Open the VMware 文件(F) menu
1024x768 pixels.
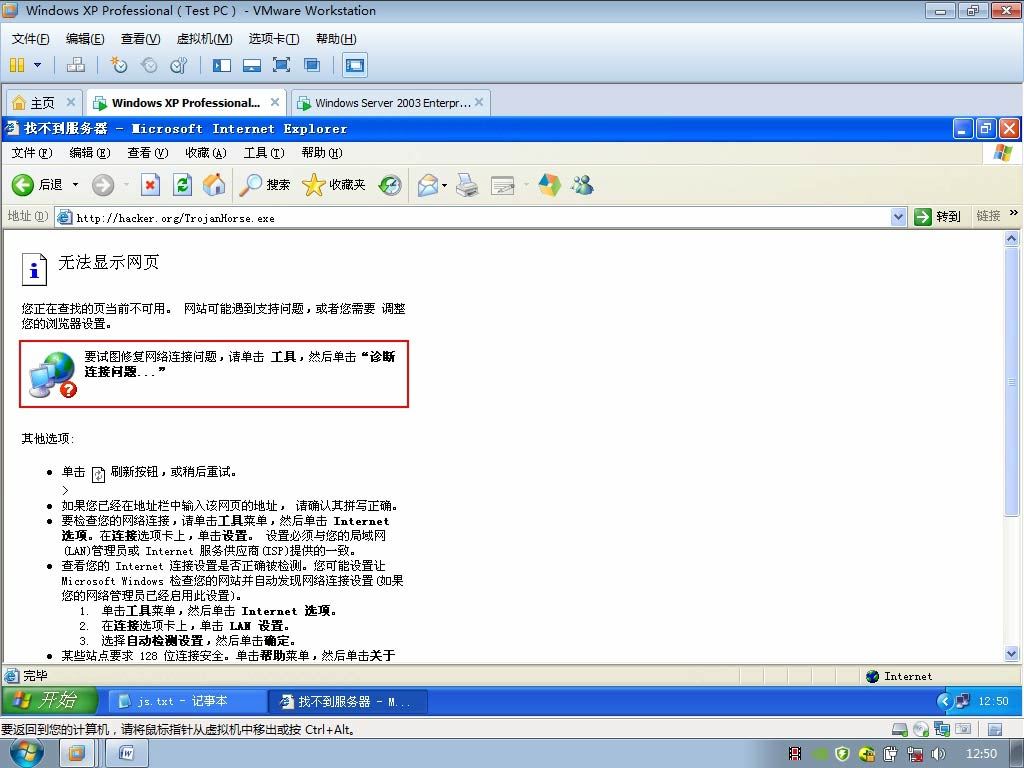[30, 39]
